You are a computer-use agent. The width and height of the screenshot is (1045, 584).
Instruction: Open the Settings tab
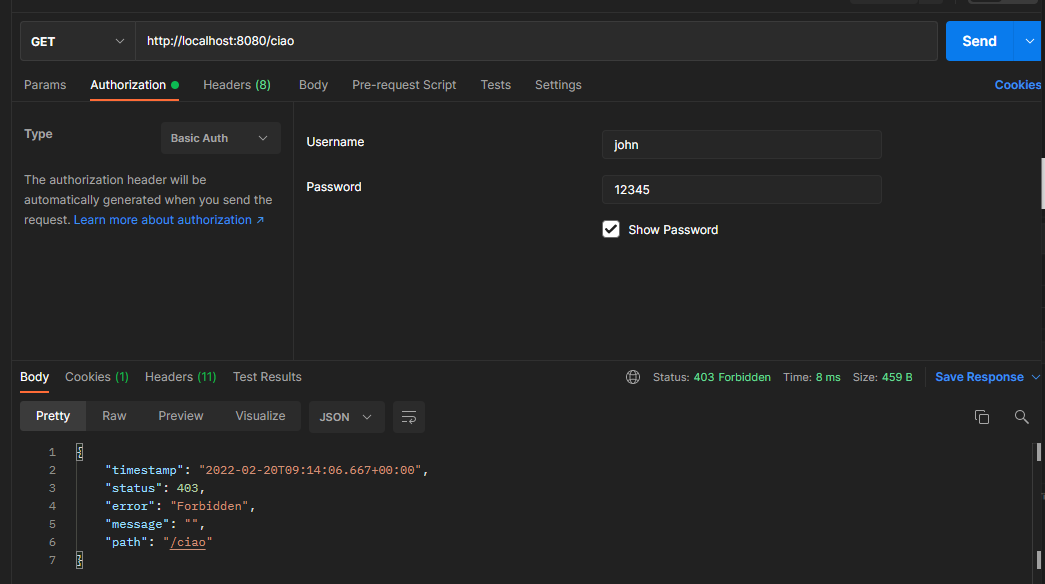558,85
